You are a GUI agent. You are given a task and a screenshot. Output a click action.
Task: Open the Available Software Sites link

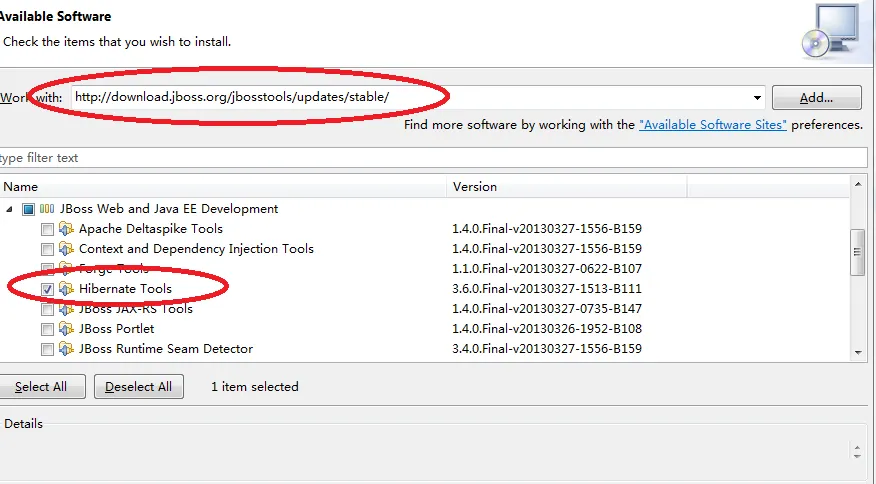(x=713, y=125)
